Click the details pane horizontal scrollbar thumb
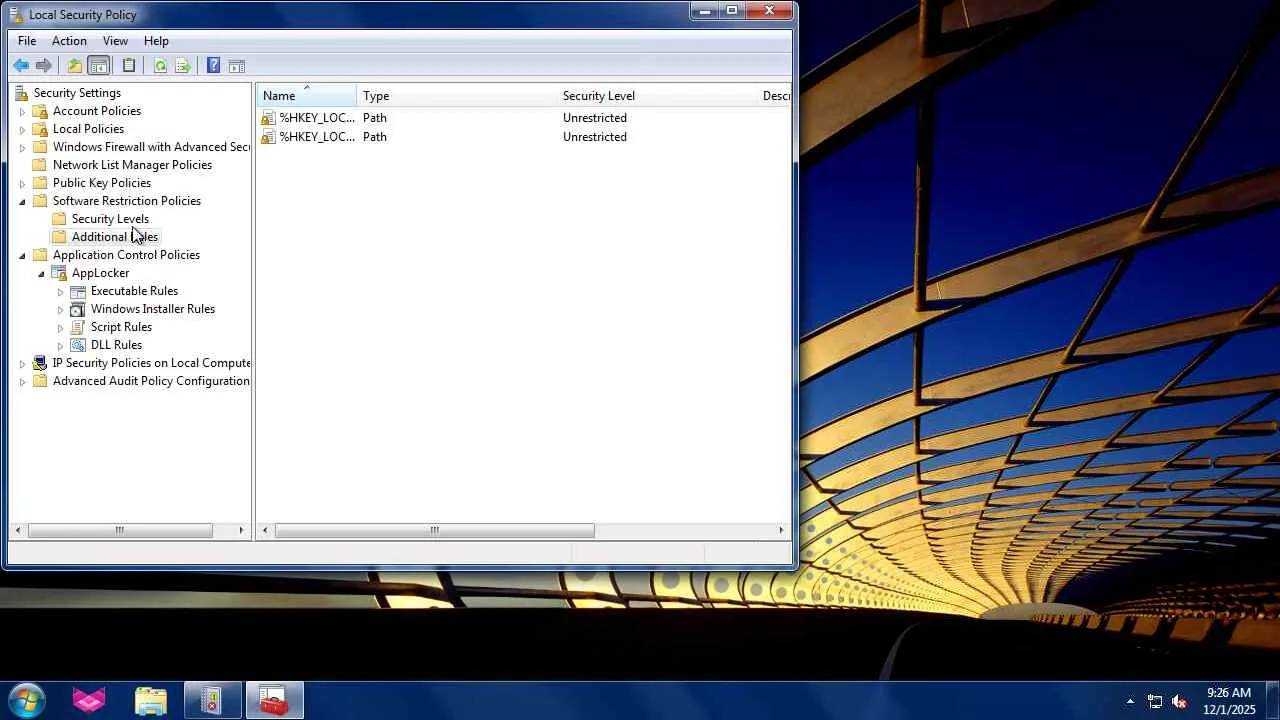Screen dimensions: 1280x720 tap(434, 530)
